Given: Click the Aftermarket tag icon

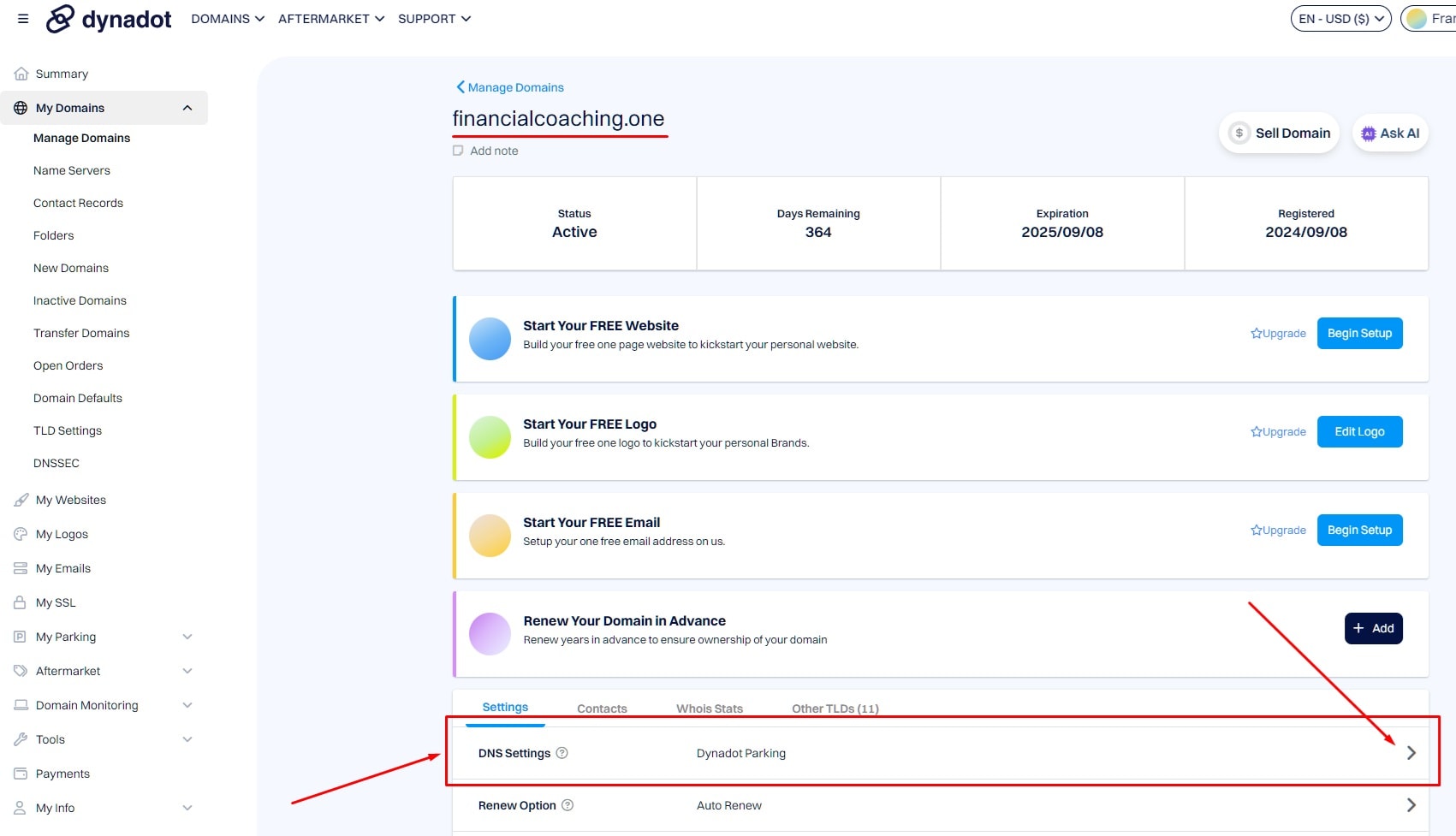Looking at the screenshot, I should coord(21,671).
